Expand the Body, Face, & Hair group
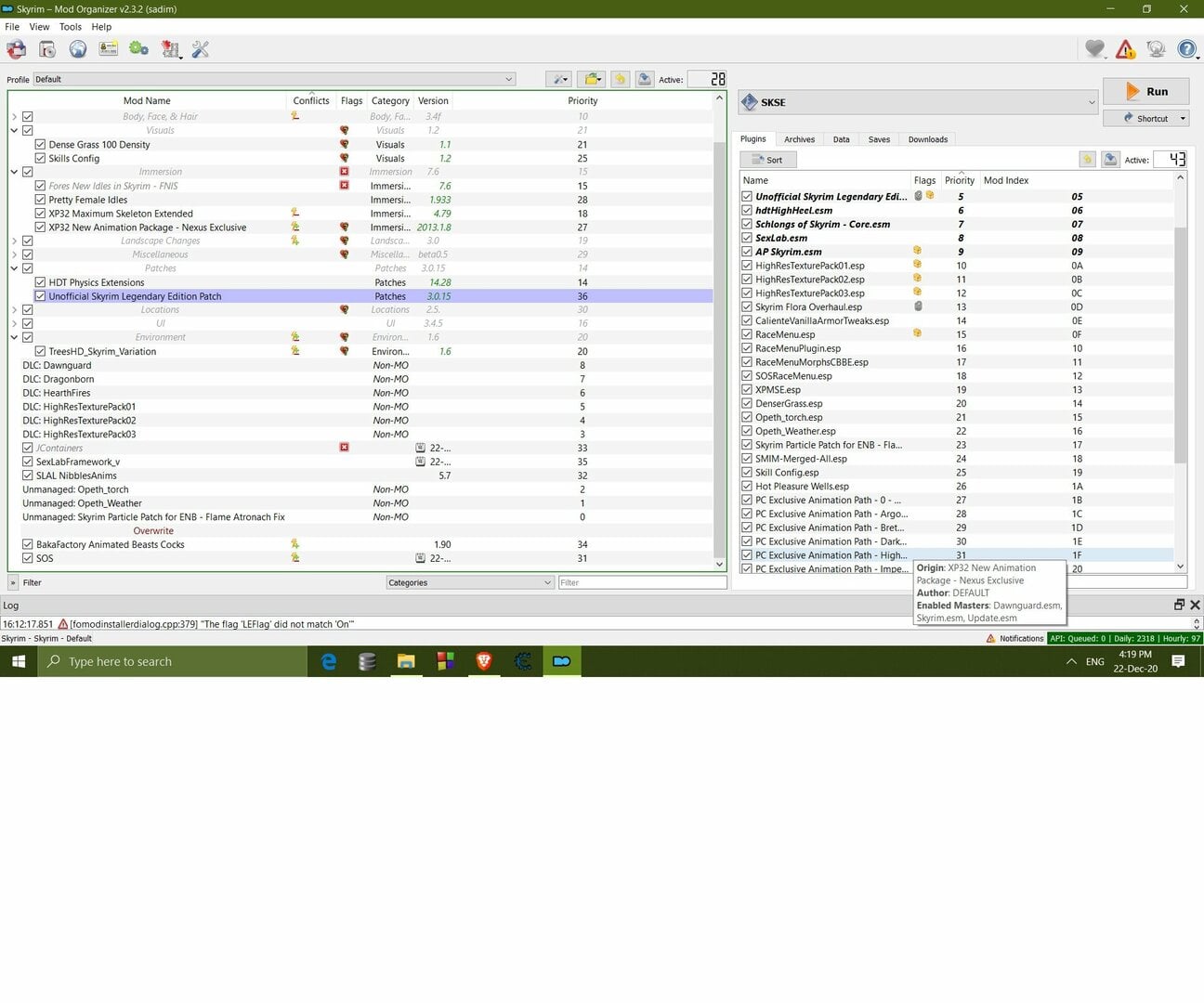This screenshot has width=1204, height=1003. point(14,117)
